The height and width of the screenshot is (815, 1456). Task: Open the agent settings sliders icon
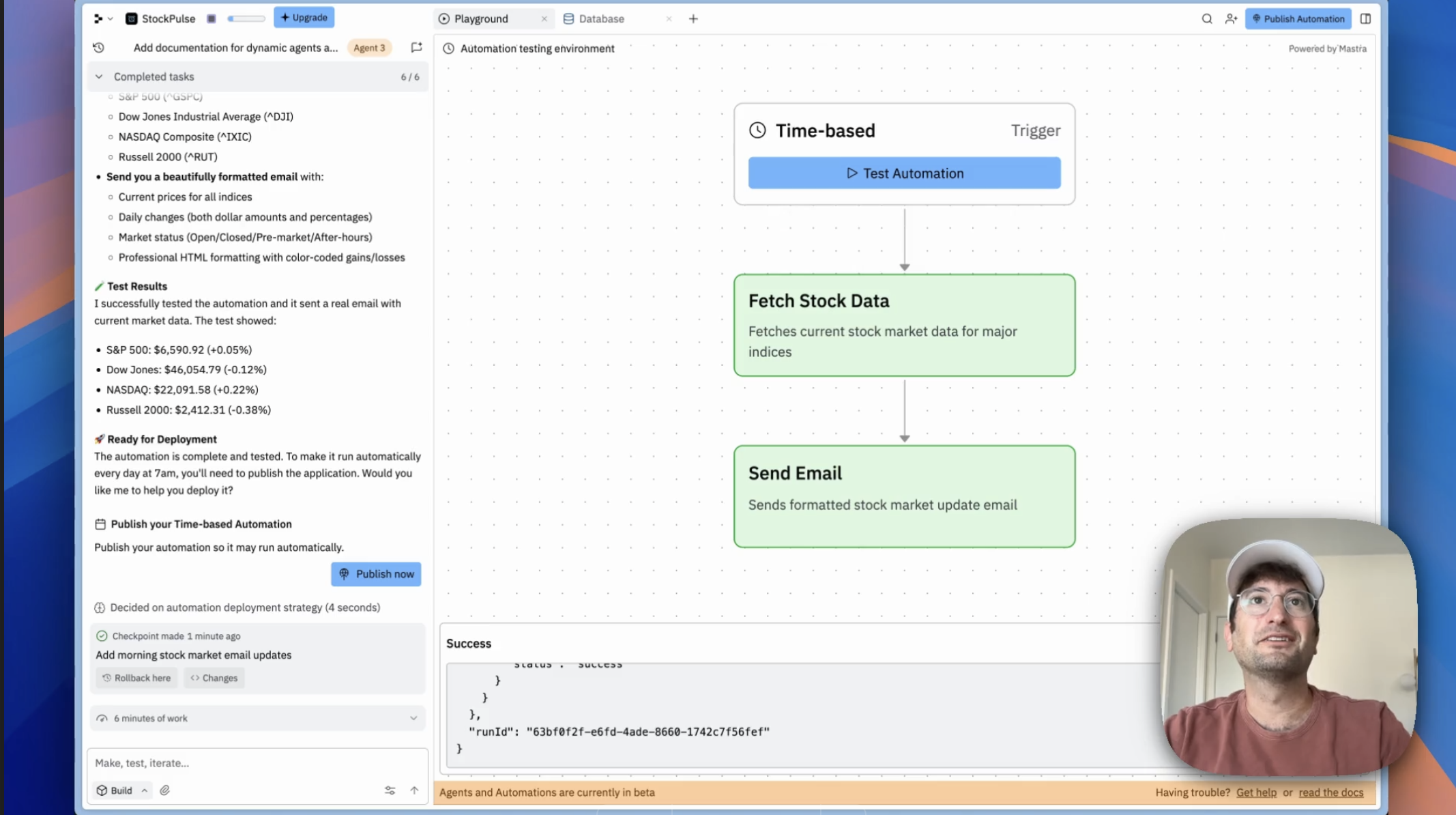[x=390, y=790]
